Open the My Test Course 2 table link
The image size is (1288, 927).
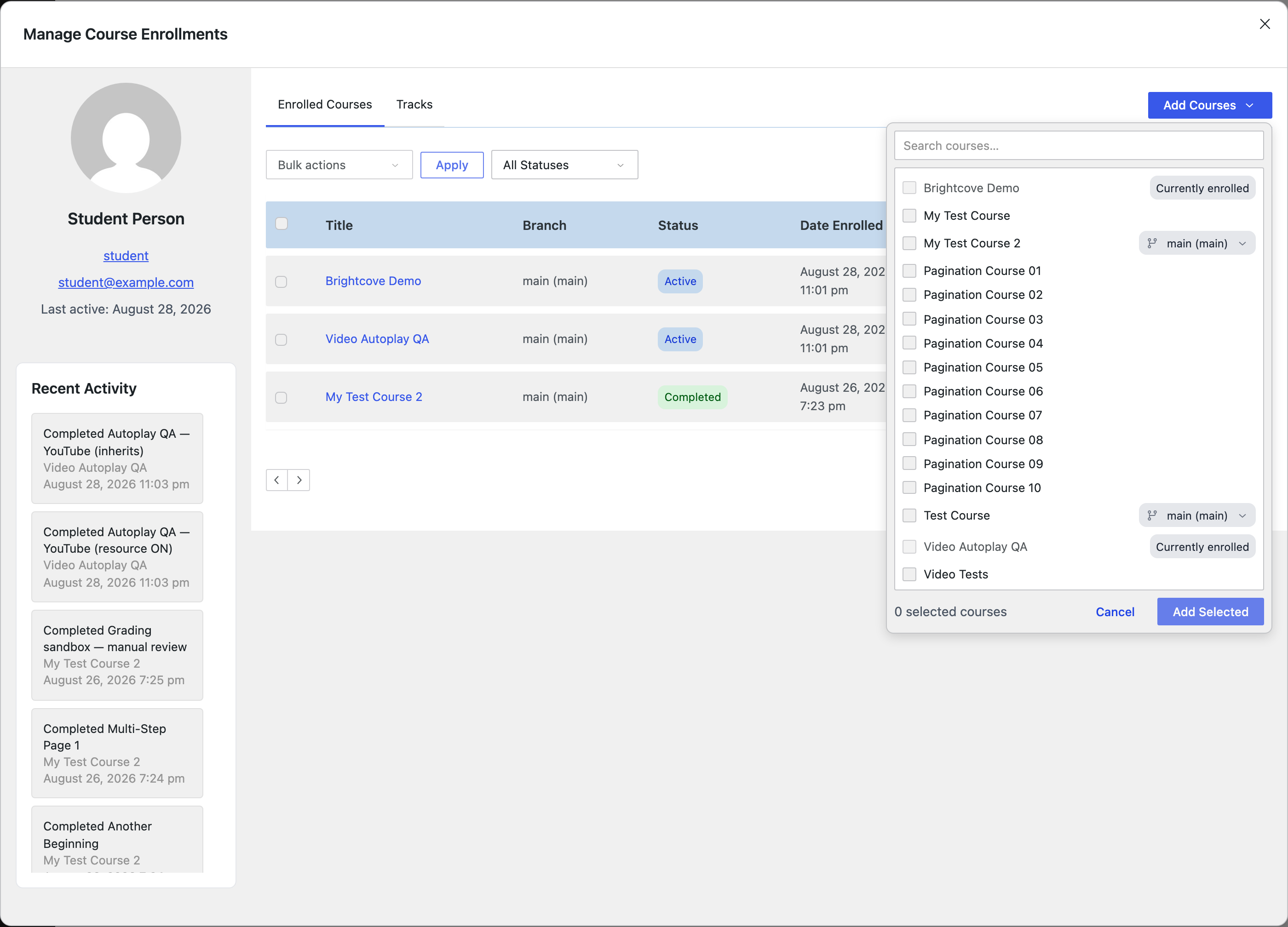pos(374,396)
